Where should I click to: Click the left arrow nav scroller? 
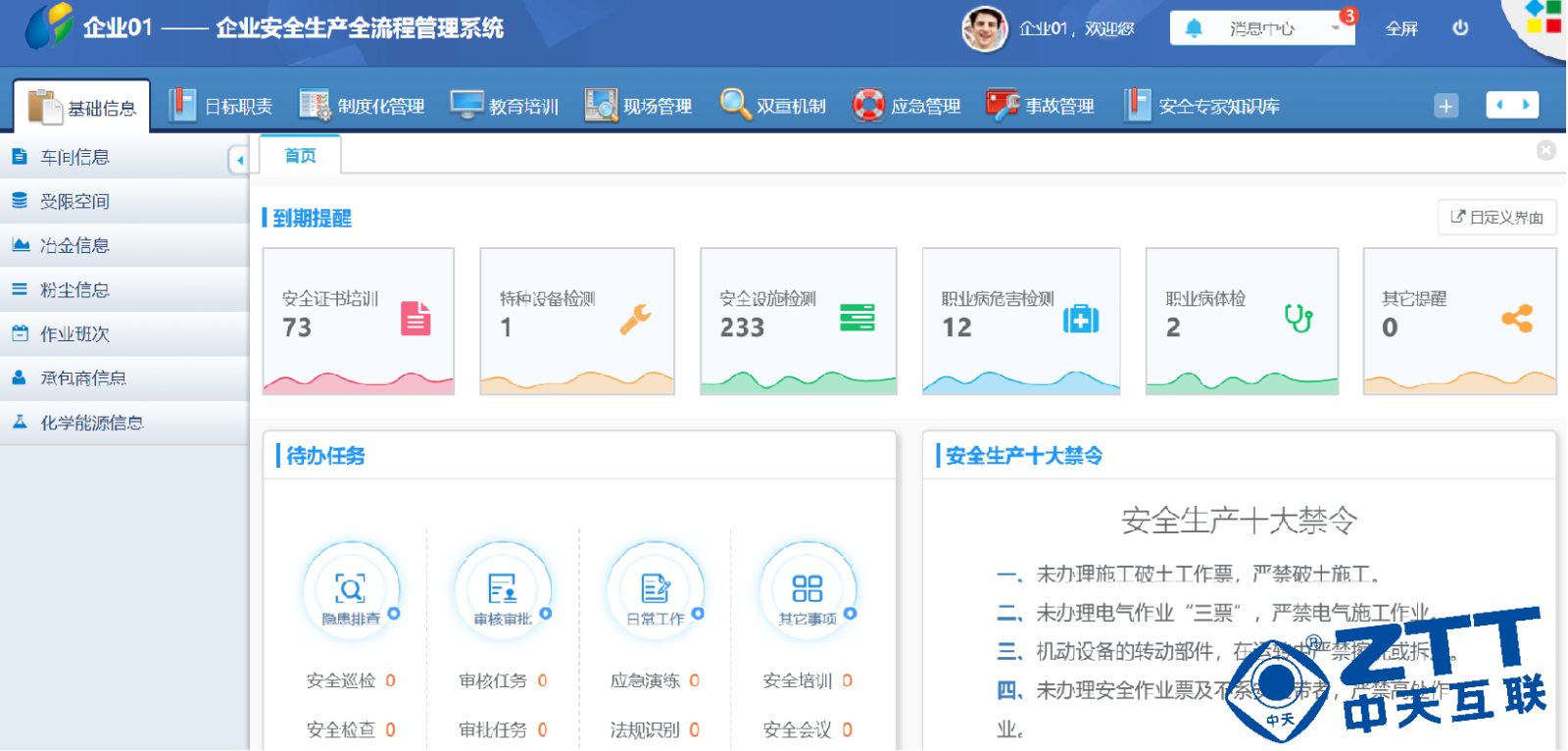pyautogui.click(x=1499, y=104)
